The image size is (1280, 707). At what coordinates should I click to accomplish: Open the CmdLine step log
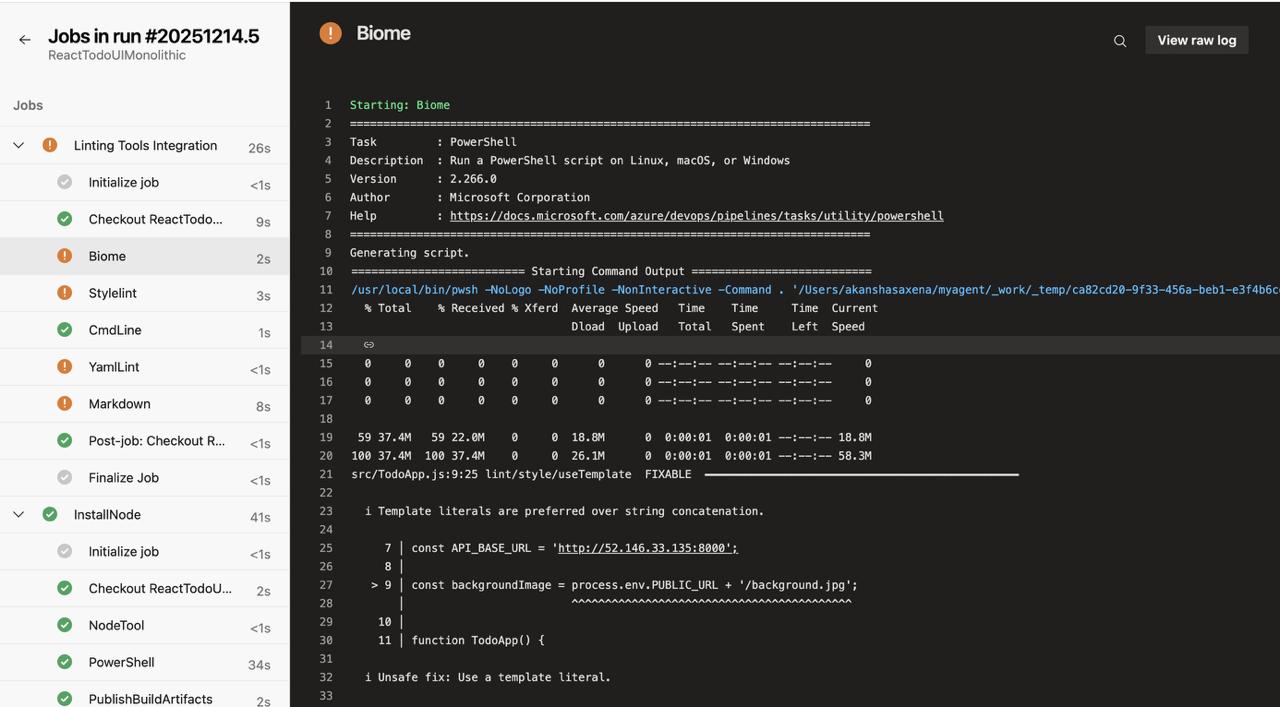point(145,330)
